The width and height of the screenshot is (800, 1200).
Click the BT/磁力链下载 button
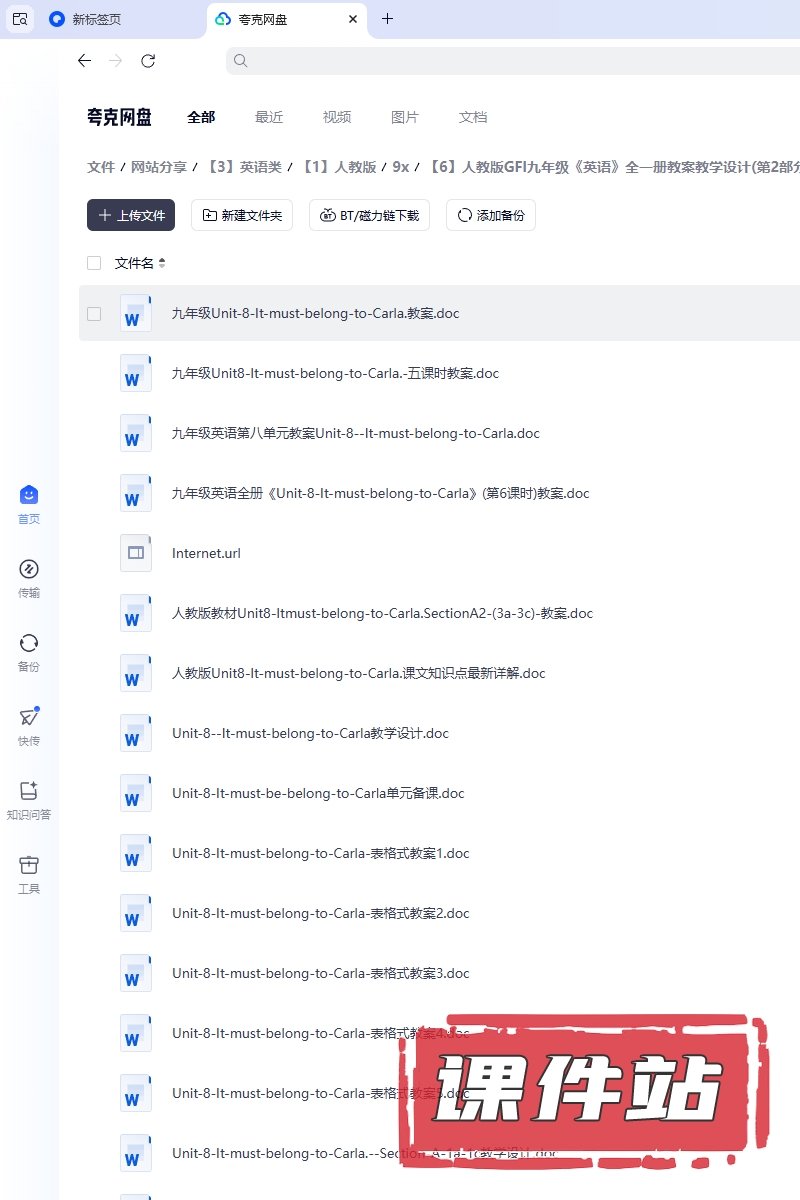(x=370, y=215)
